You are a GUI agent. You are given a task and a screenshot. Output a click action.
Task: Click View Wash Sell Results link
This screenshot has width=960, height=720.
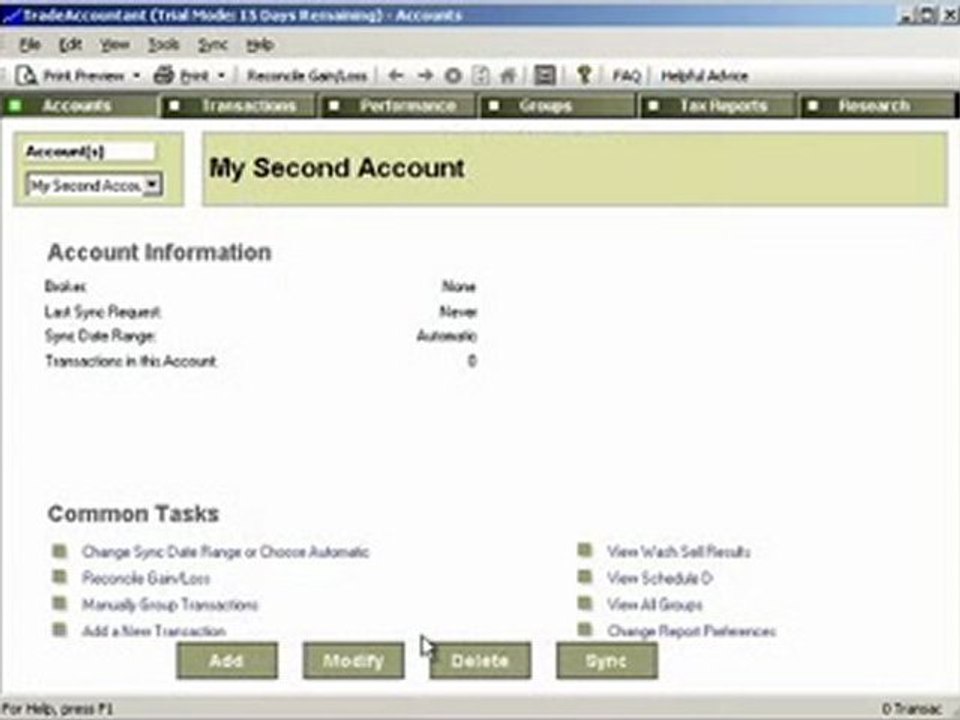click(678, 552)
